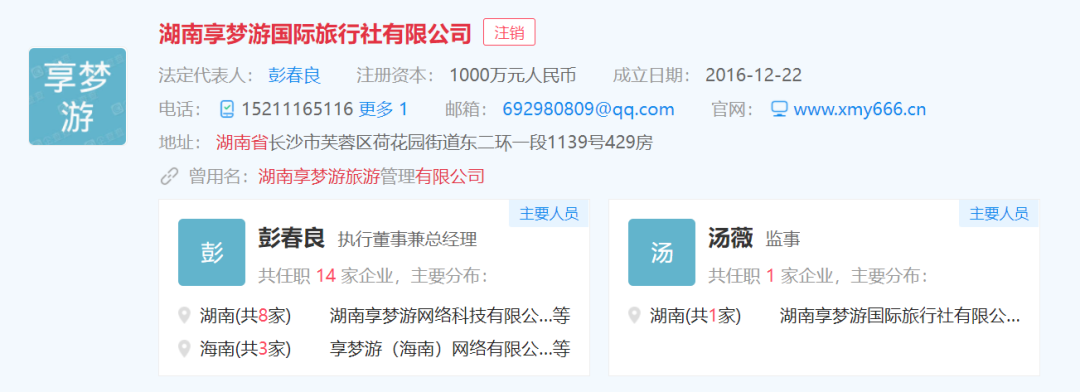Open 享梦游（海南）网络有限公司 company link
The height and width of the screenshot is (392, 1080).
click(x=450, y=349)
